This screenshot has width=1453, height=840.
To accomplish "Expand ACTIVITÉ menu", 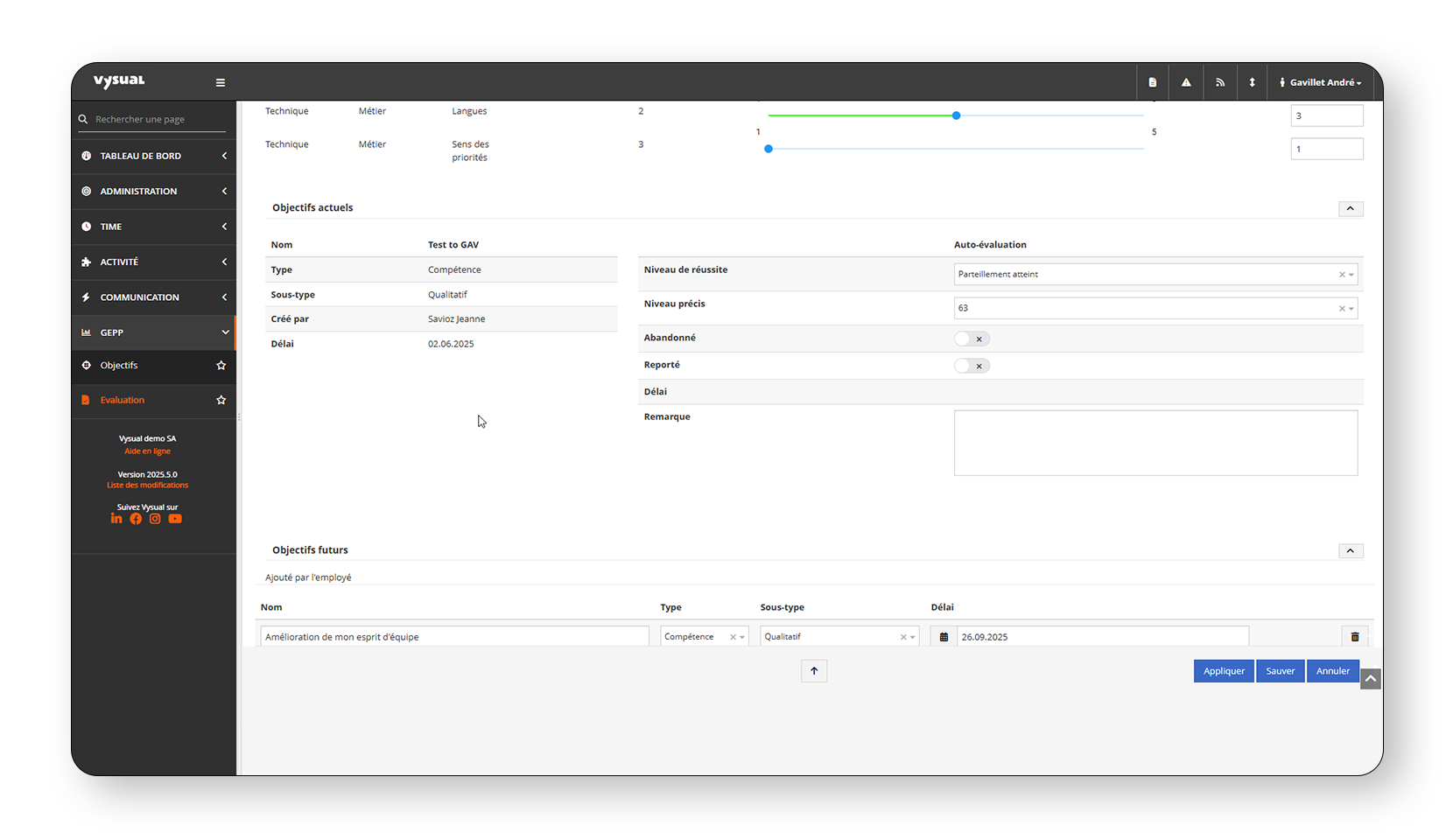I will tap(154, 262).
